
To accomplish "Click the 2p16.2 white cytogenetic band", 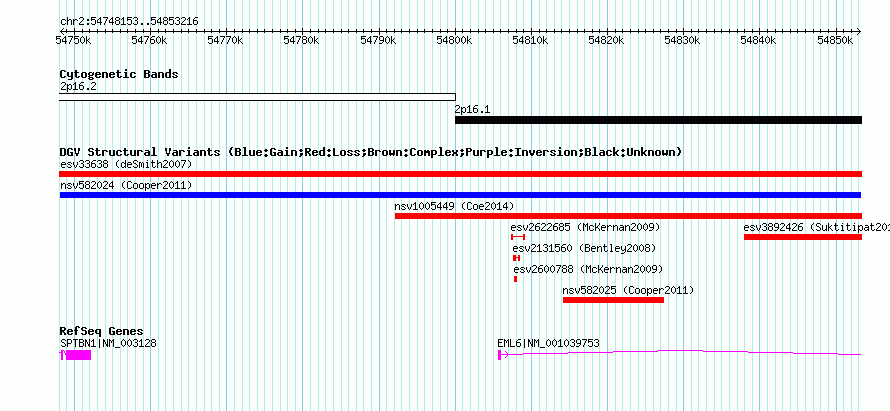I will (x=257, y=97).
